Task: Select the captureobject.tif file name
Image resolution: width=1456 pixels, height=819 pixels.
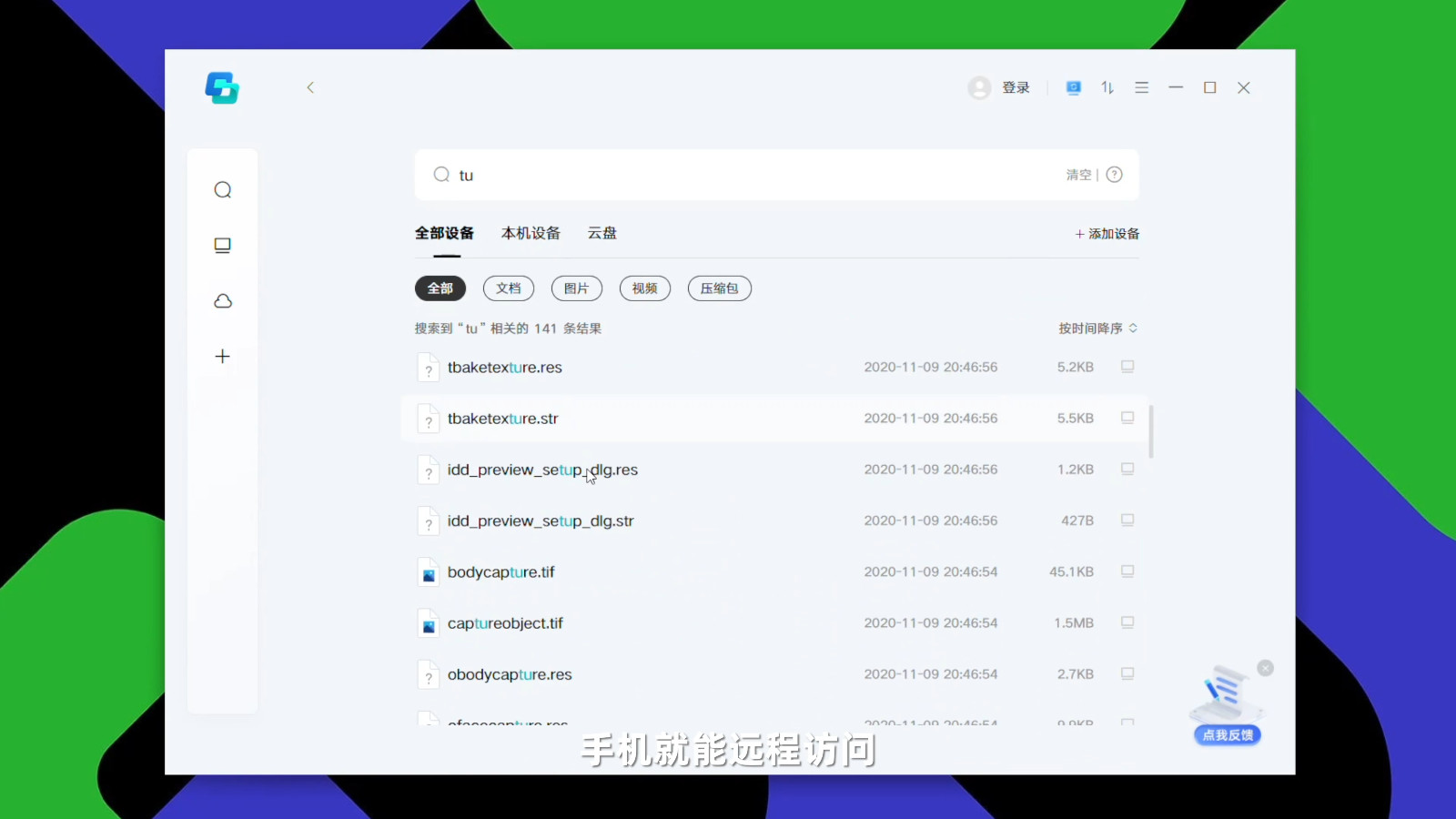Action: tap(505, 623)
